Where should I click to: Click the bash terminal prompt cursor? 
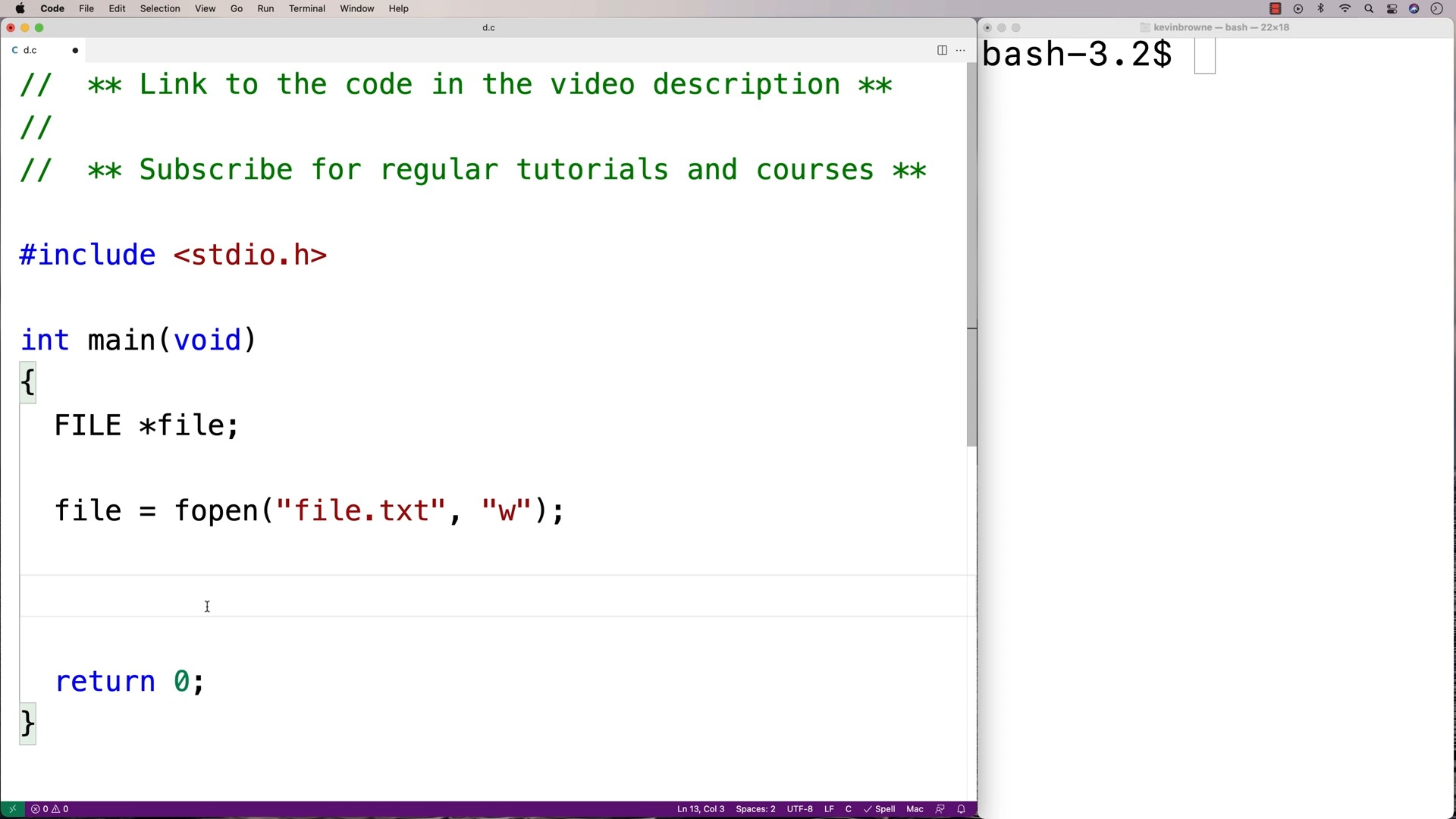(x=1204, y=55)
